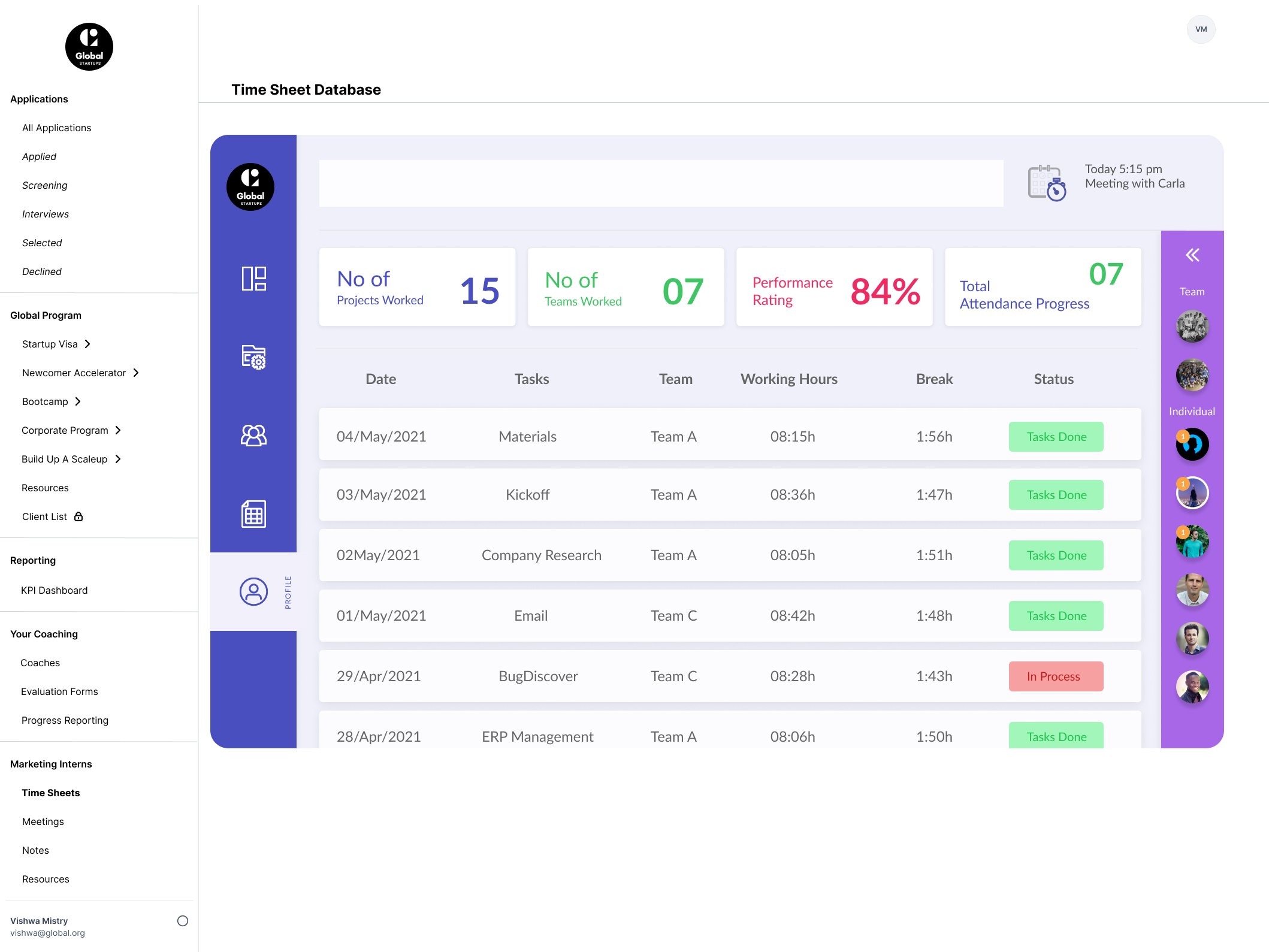Expand the Corporate Program chevron
This screenshot has width=1269, height=952.
(118, 430)
